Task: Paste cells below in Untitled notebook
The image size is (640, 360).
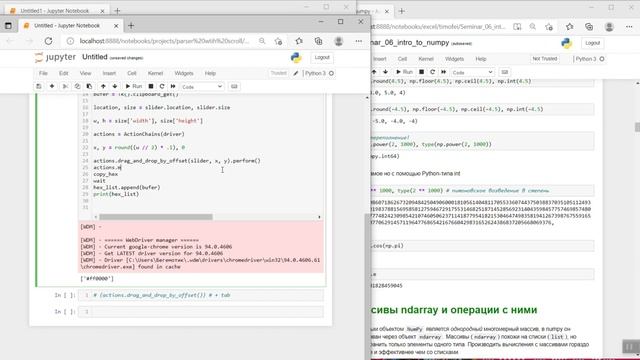Action: click(89, 87)
